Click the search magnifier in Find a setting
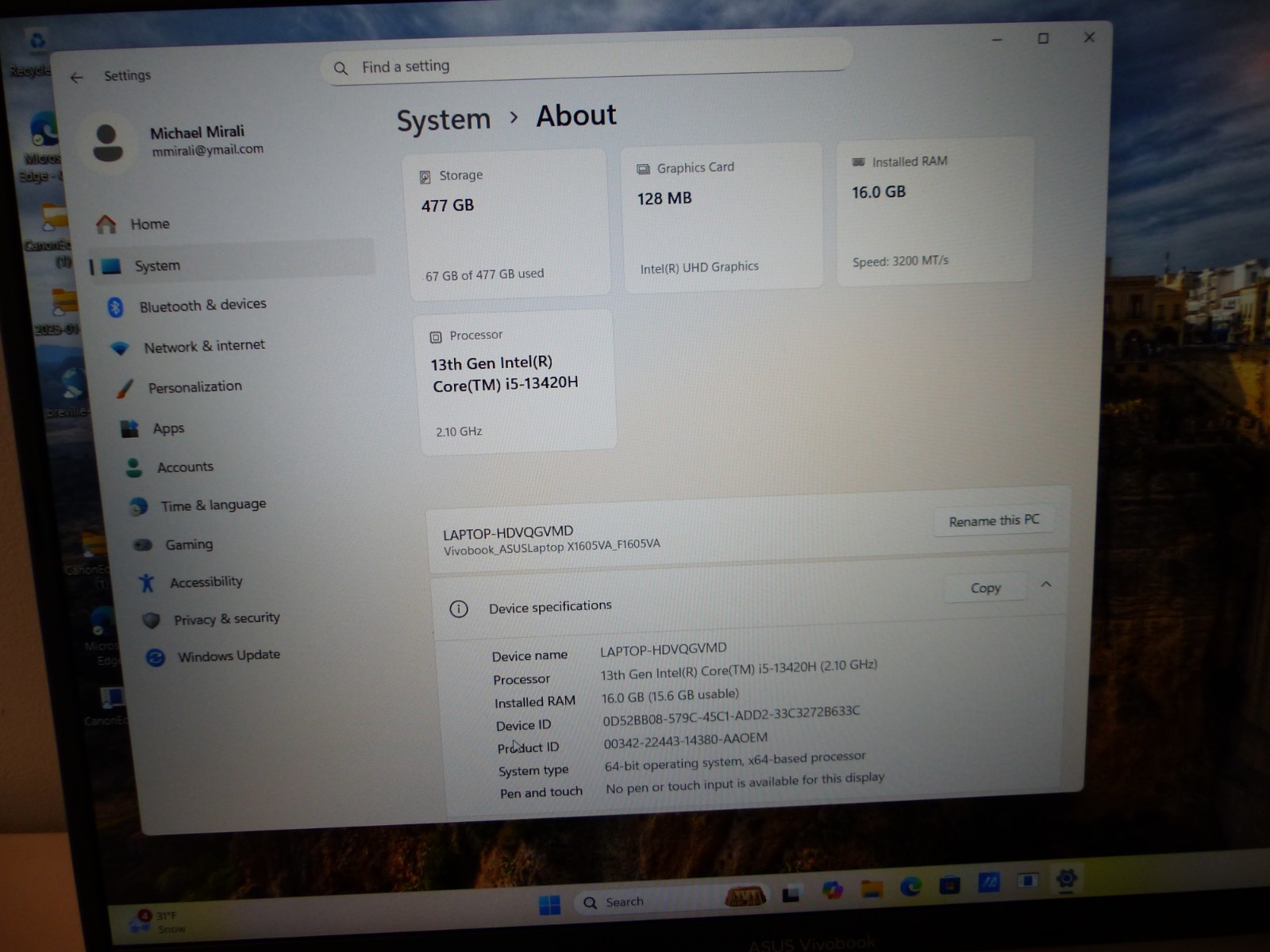 (341, 69)
